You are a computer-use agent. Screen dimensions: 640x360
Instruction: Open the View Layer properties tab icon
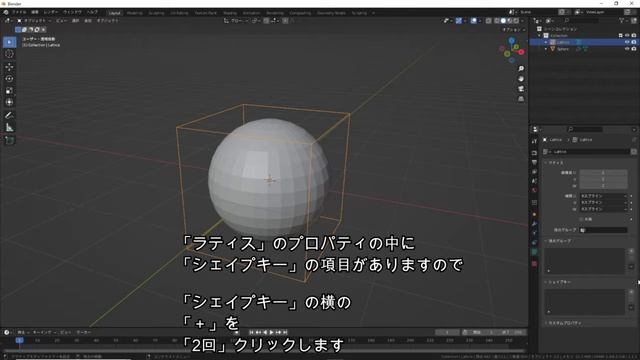[534, 172]
